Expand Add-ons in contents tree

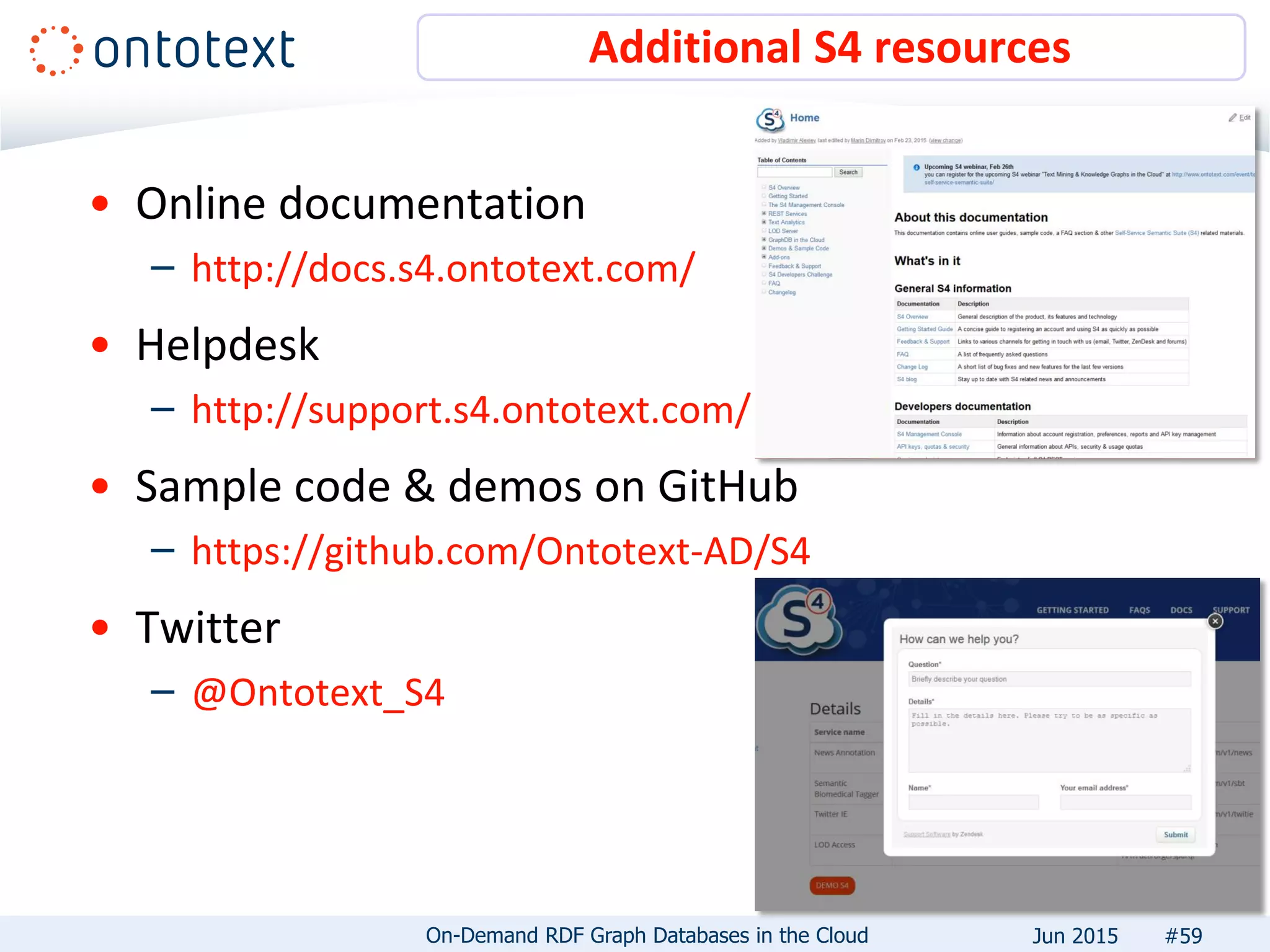click(x=764, y=257)
